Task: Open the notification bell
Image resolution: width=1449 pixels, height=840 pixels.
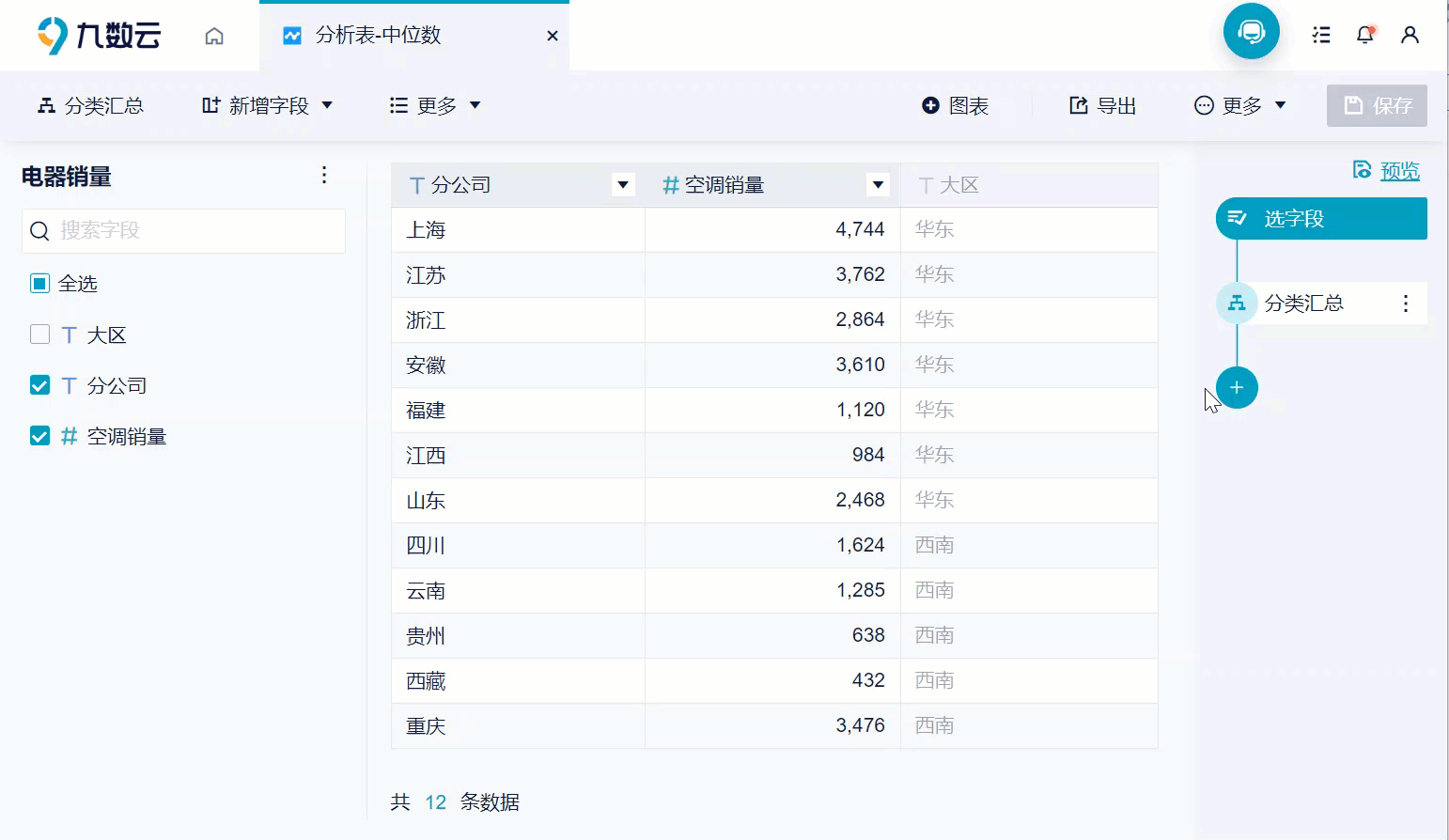Action: point(1365,35)
